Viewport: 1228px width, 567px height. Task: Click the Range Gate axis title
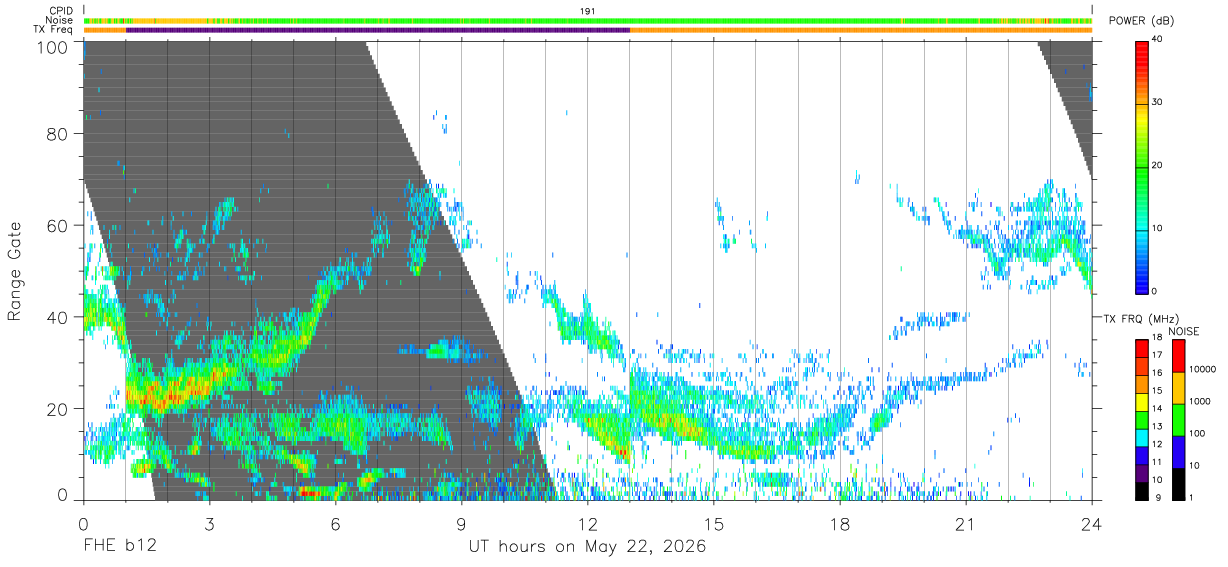15,272
